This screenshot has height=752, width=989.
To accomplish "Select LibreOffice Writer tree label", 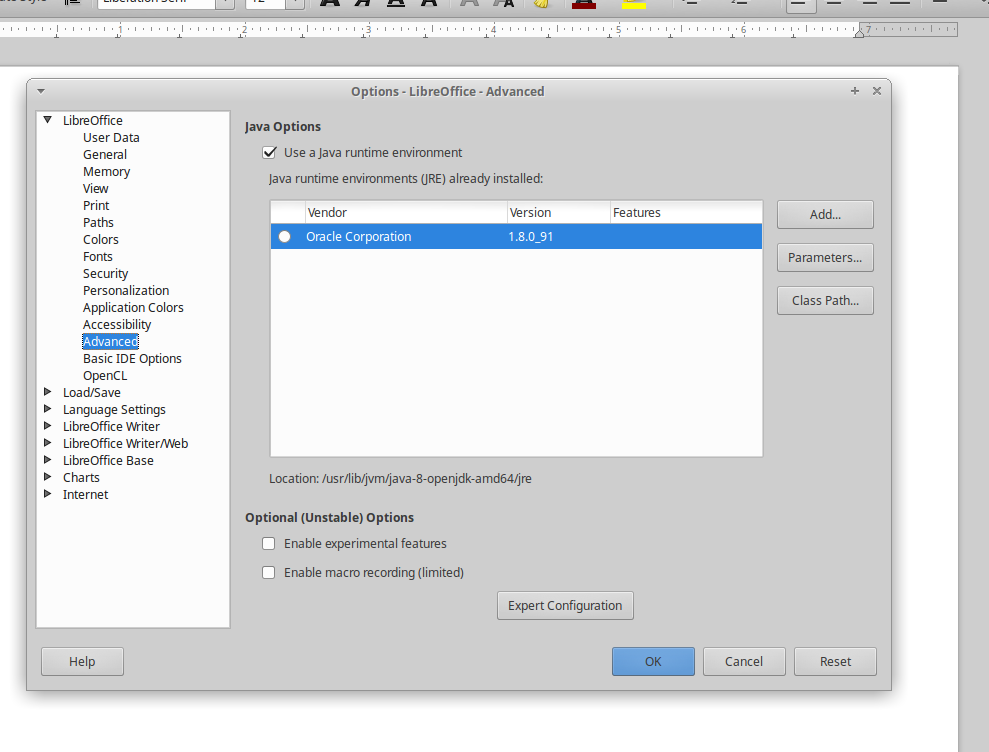I will tap(111, 426).
